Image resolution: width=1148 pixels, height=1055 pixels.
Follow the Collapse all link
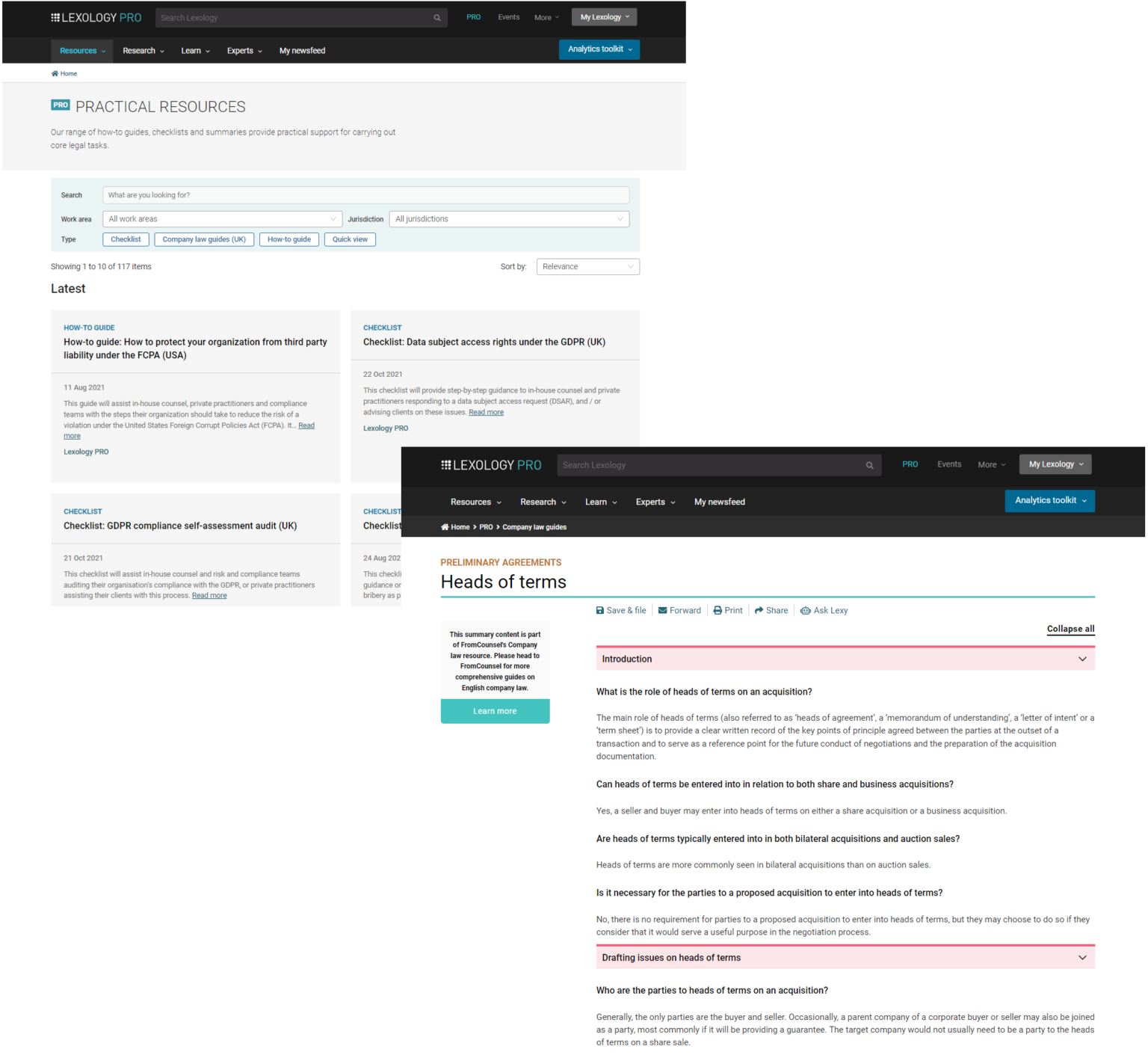tap(1070, 629)
